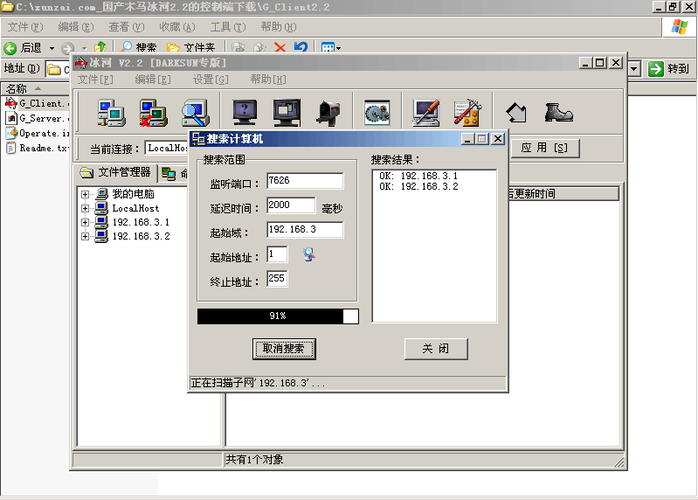
Task: Click the 更新时间 column header
Action: point(563,194)
